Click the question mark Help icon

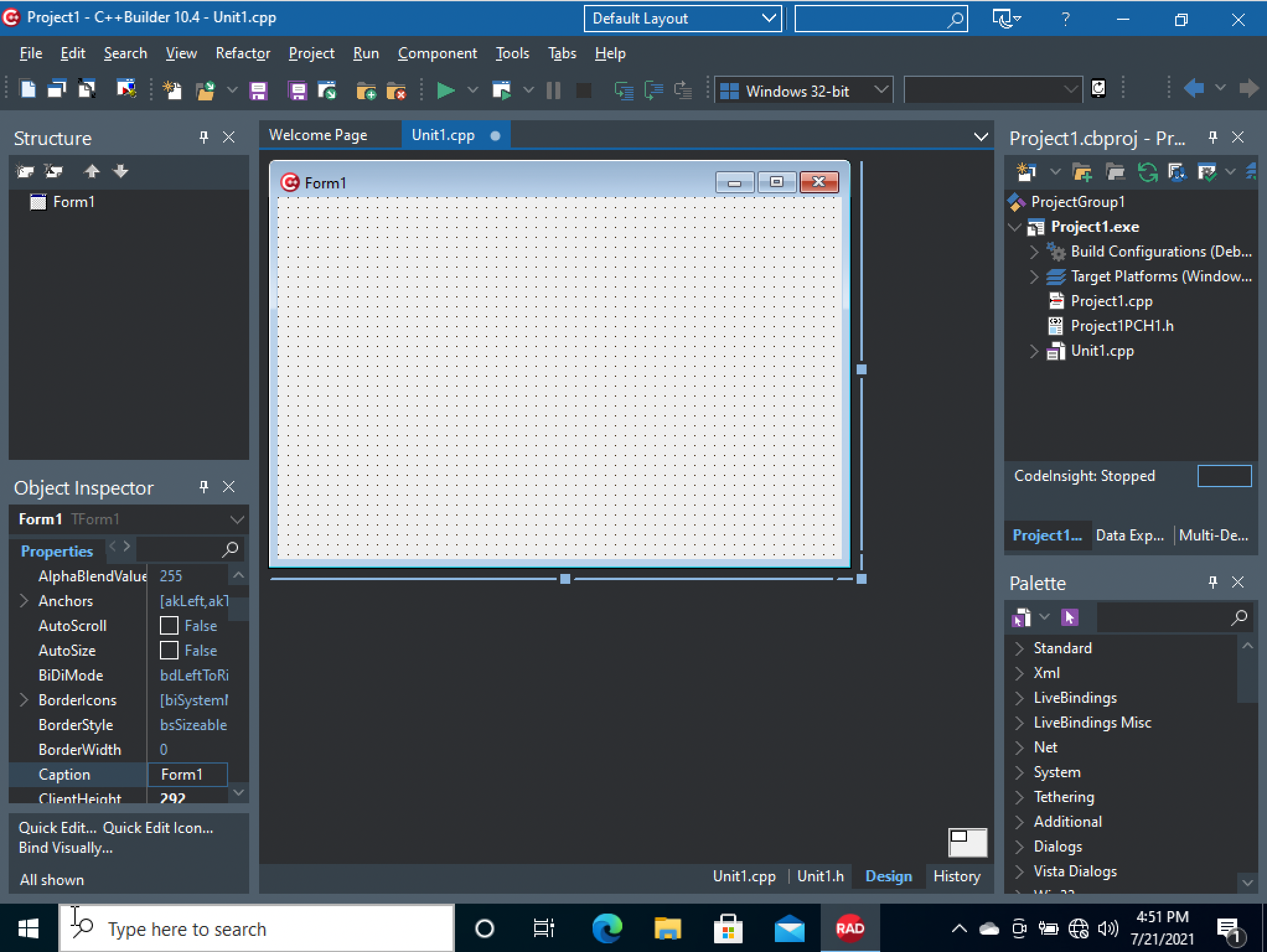click(1065, 19)
